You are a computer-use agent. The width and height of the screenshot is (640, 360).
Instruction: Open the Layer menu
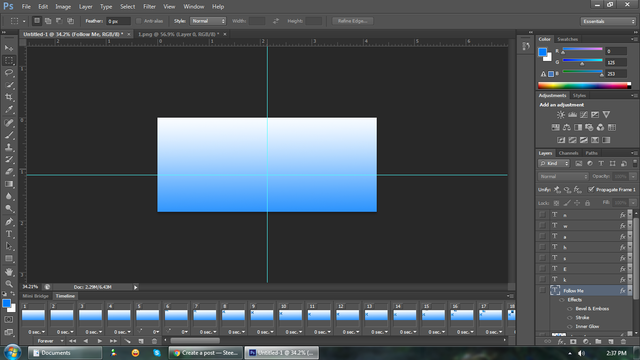(85, 7)
